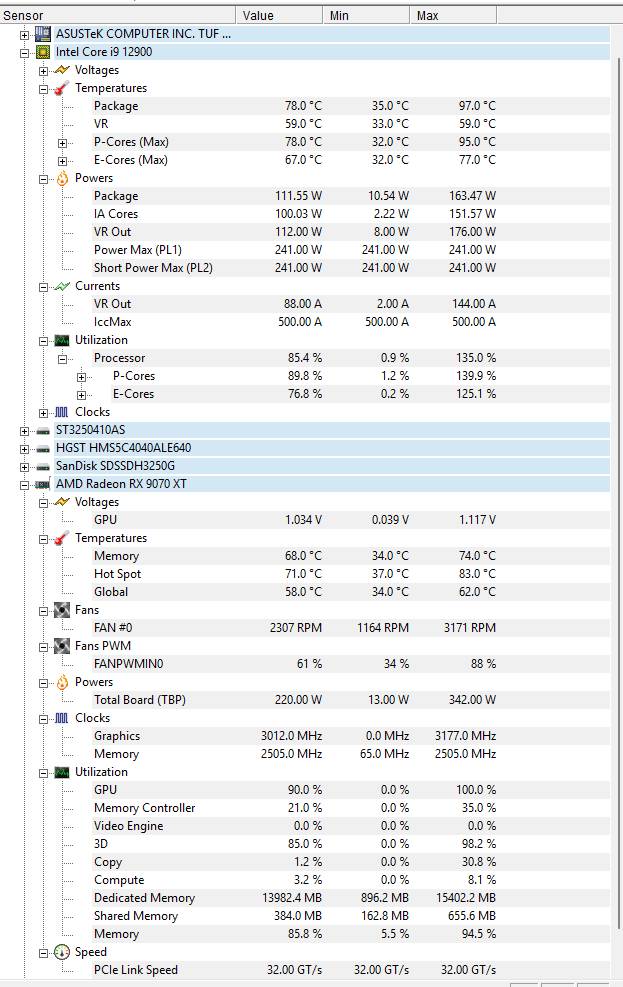This screenshot has height=987, width=623.
Task: Select the PCIe Link Speed row
Action: (351, 970)
